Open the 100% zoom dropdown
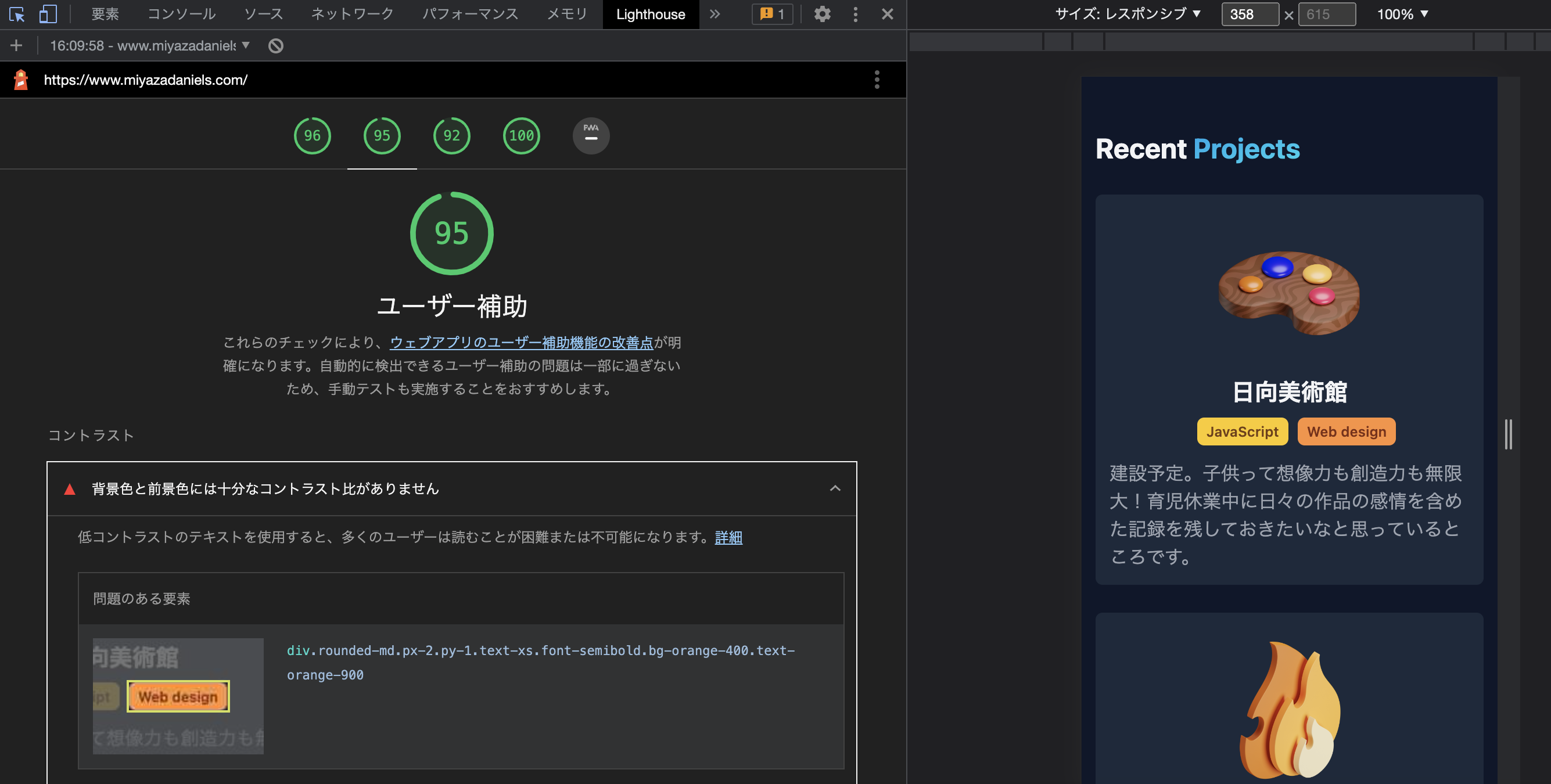1551x784 pixels. (1403, 14)
